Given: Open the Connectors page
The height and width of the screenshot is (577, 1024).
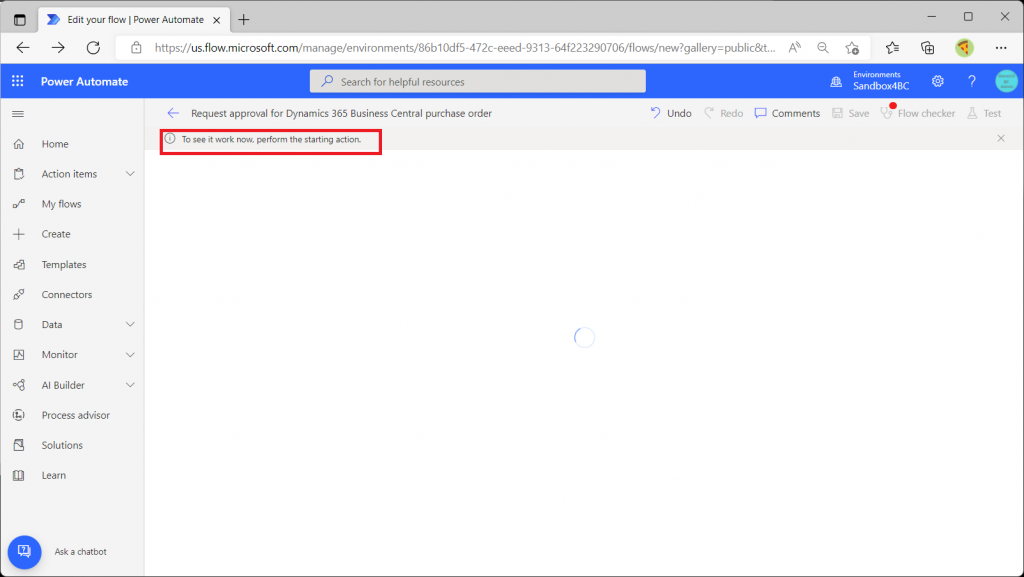Looking at the screenshot, I should click(x=67, y=294).
